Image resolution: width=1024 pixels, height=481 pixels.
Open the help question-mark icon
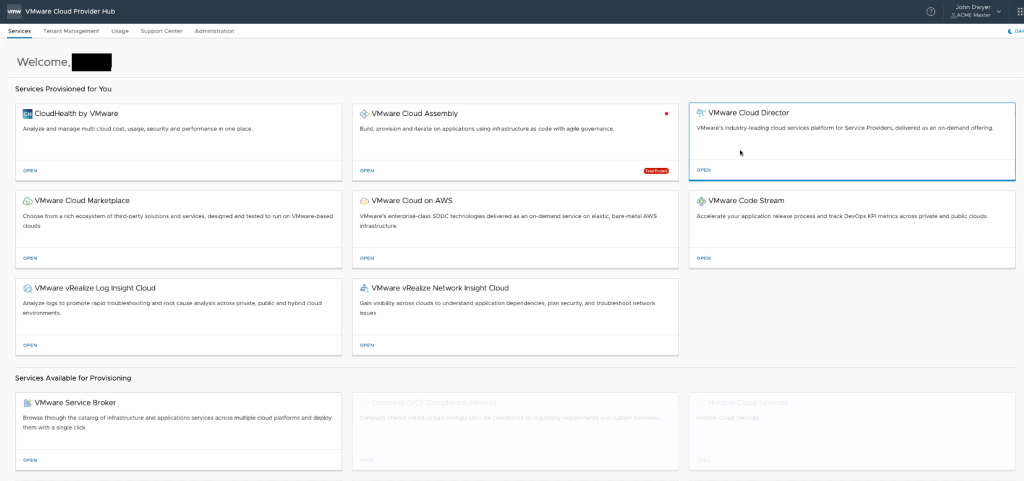point(931,11)
